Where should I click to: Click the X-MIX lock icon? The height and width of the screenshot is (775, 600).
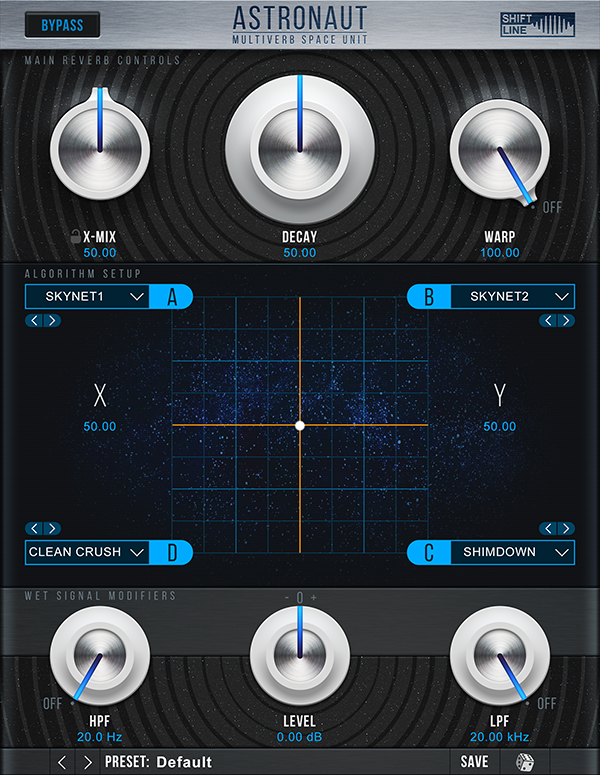click(75, 237)
